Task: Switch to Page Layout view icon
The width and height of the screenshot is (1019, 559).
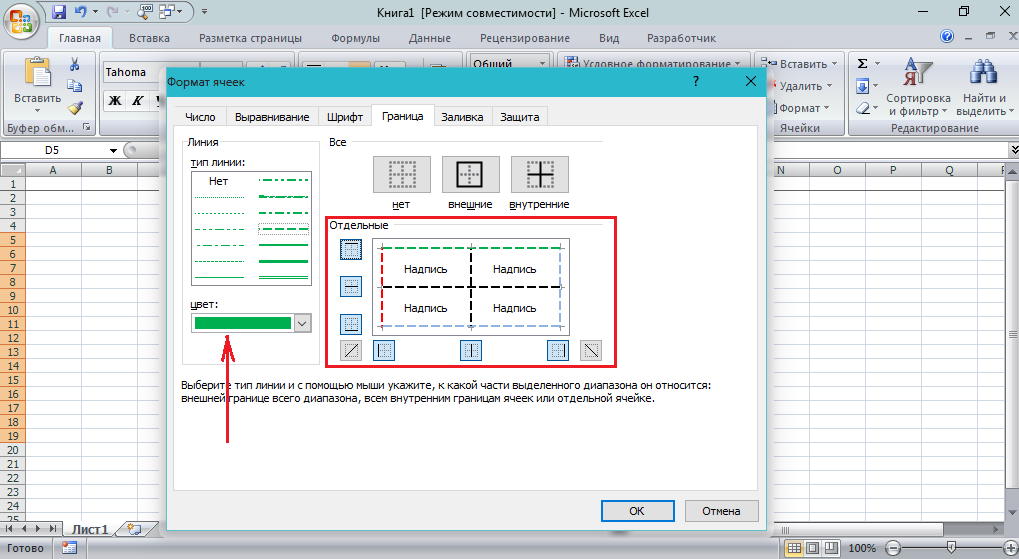Action: pyautogui.click(x=812, y=548)
